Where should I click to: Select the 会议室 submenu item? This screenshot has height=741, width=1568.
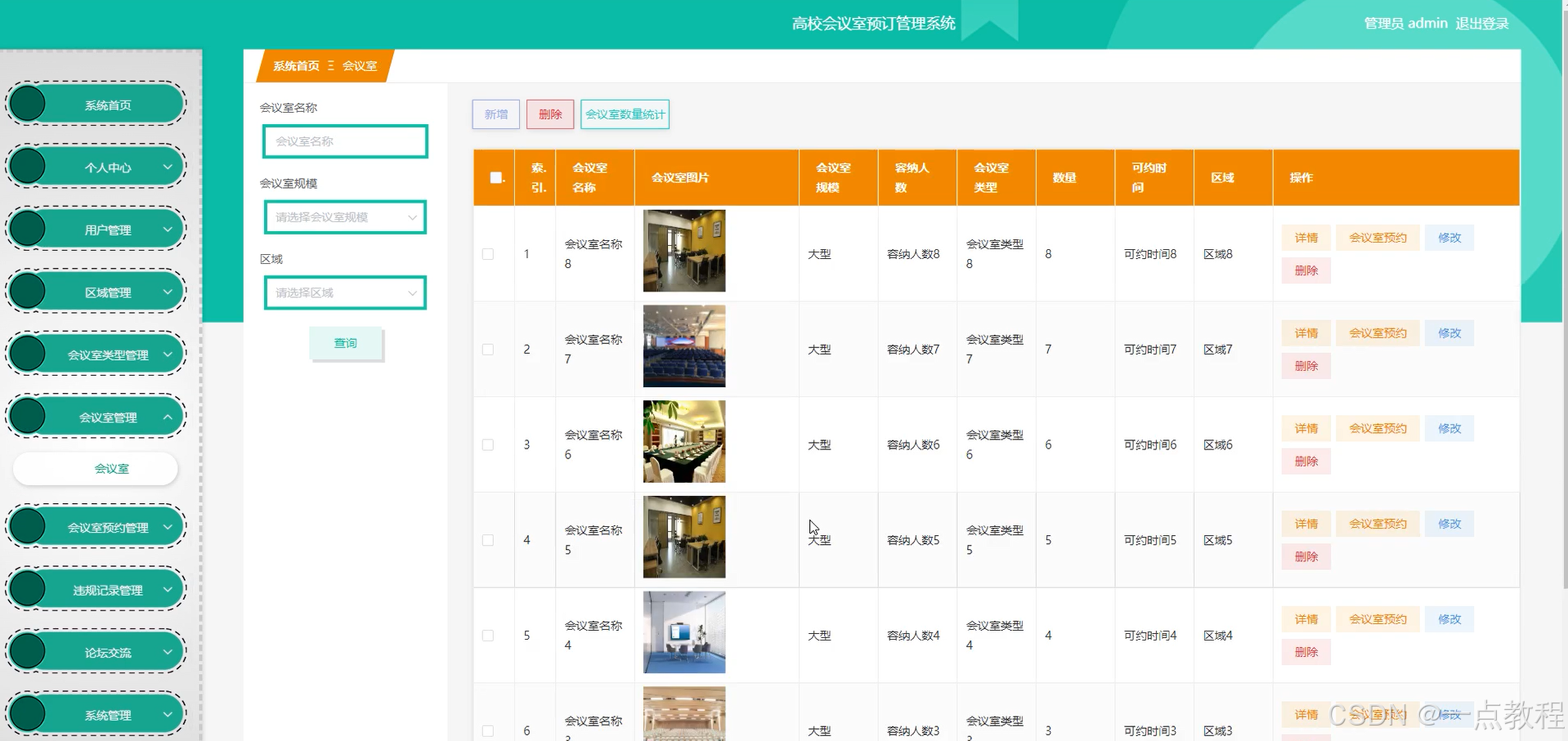coord(96,468)
